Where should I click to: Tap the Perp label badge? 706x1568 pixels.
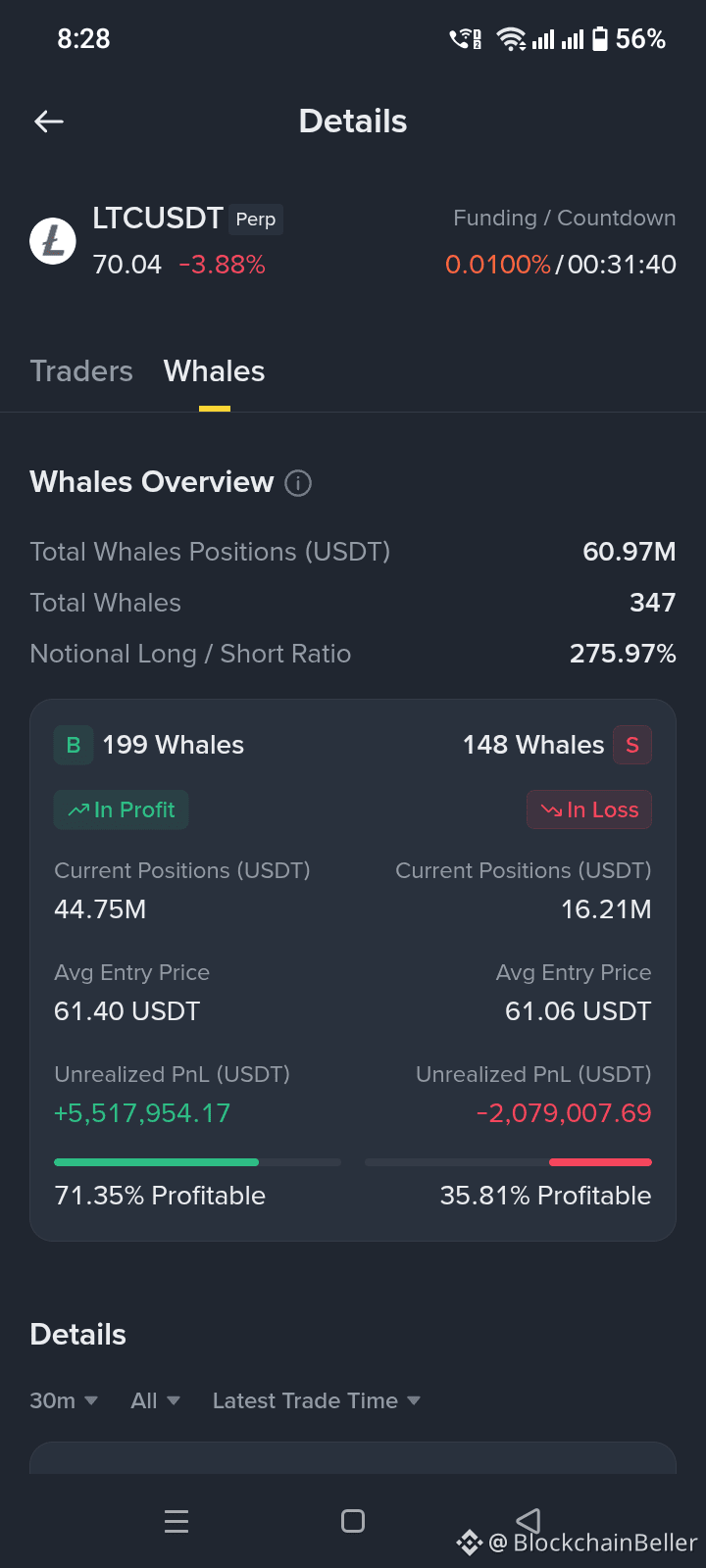click(256, 220)
